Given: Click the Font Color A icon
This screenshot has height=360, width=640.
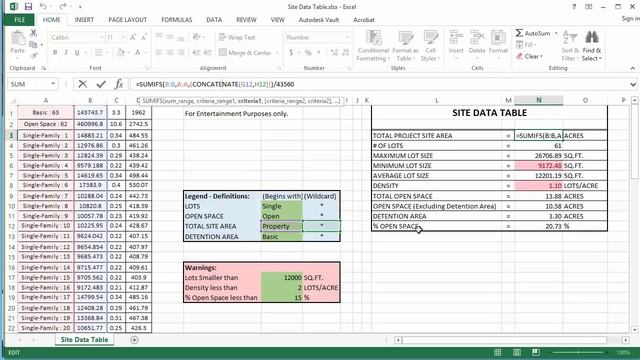Looking at the screenshot, I should [138, 52].
